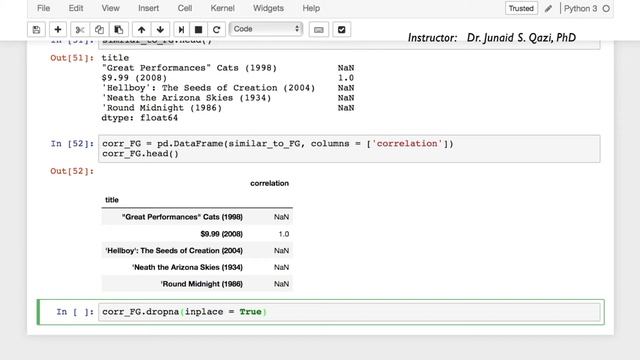Open the Edit menu

click(76, 8)
